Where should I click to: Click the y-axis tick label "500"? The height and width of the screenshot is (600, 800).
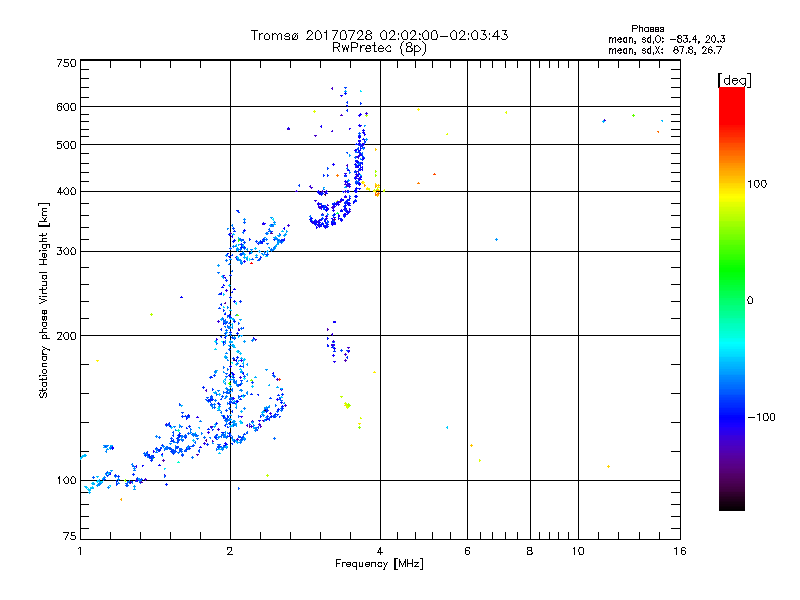pos(66,145)
